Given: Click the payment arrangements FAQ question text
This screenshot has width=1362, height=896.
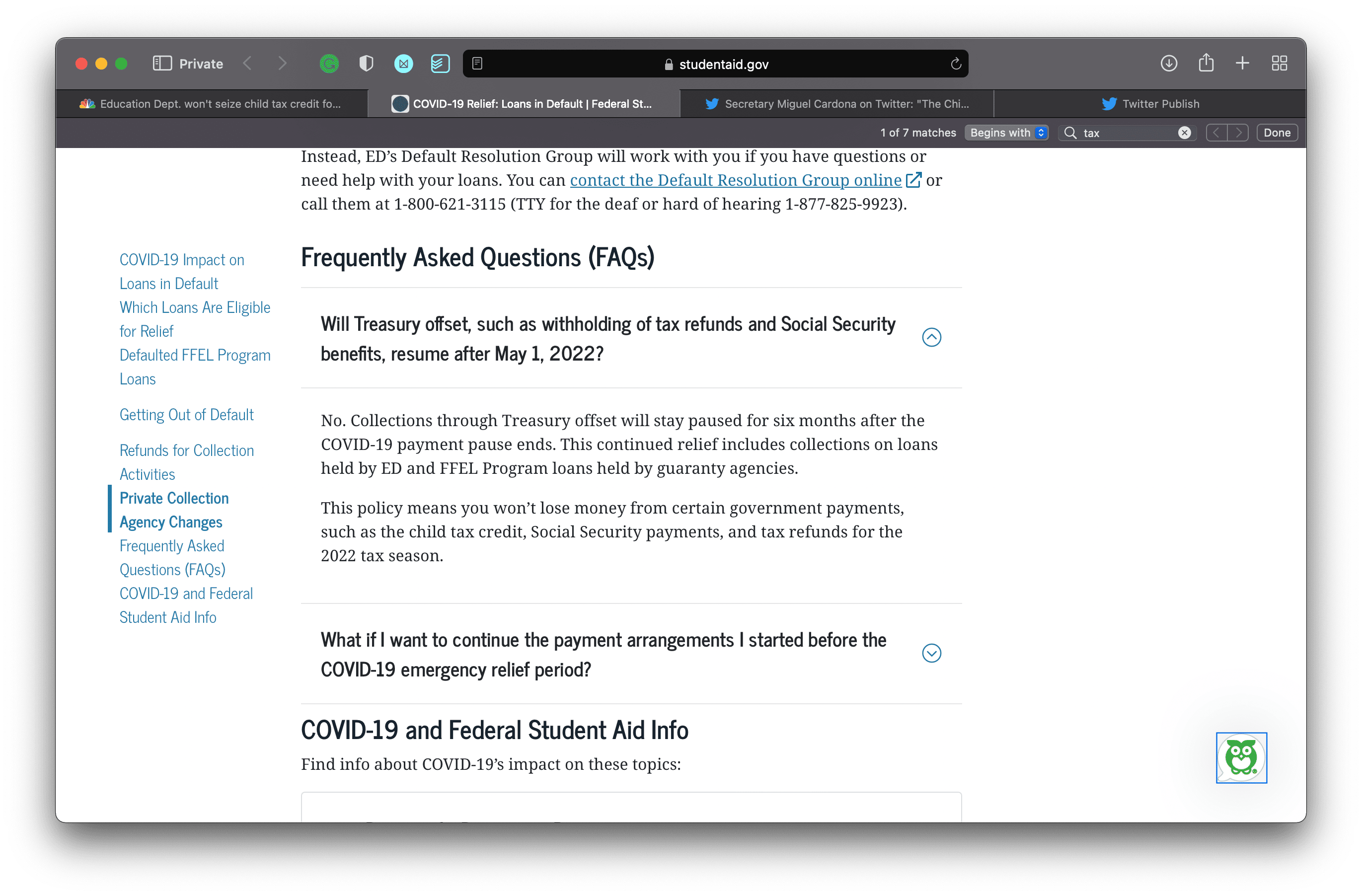Looking at the screenshot, I should pyautogui.click(x=603, y=655).
